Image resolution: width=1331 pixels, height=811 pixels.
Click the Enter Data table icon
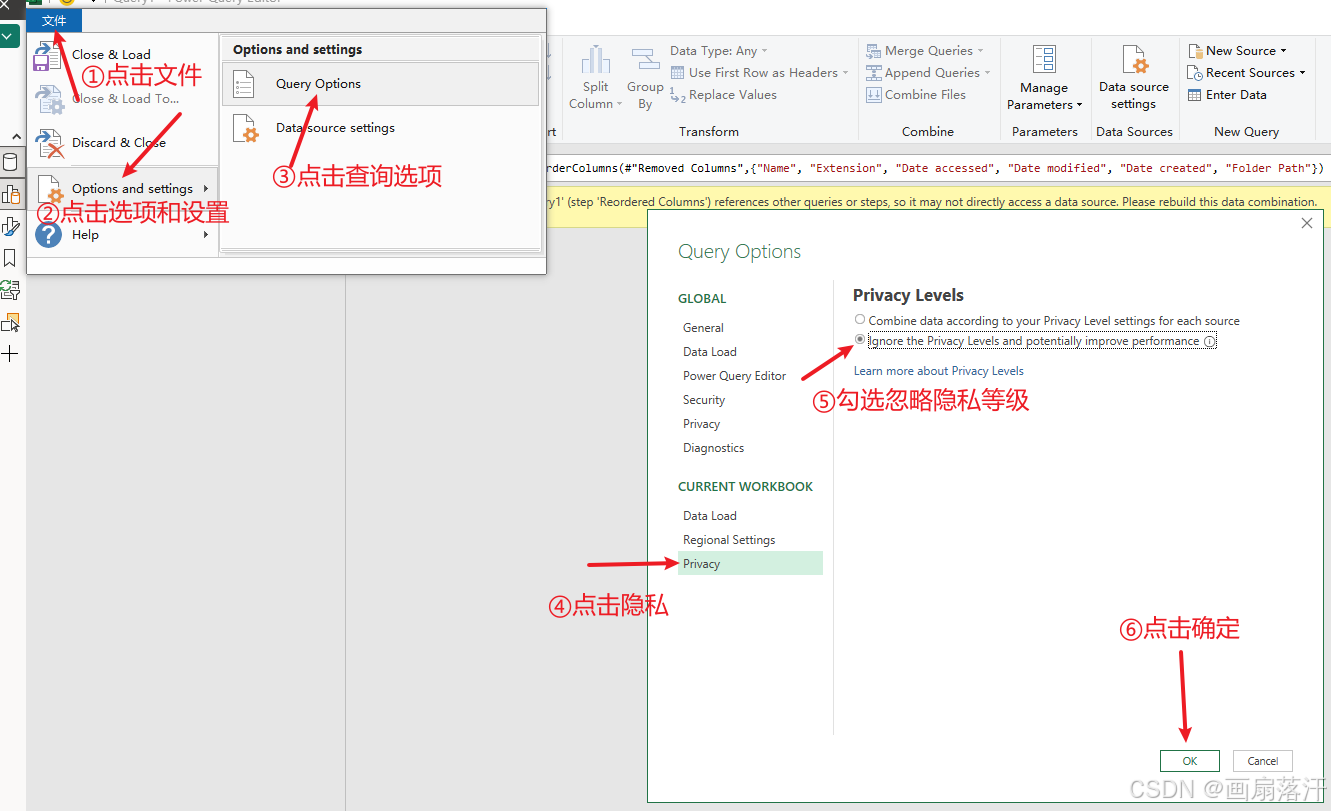click(1195, 95)
